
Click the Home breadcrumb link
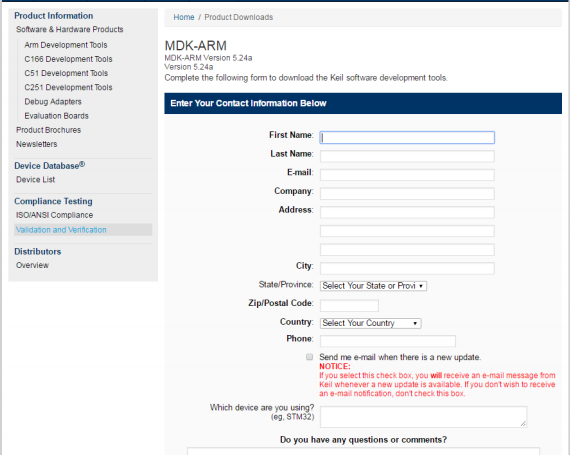point(184,17)
